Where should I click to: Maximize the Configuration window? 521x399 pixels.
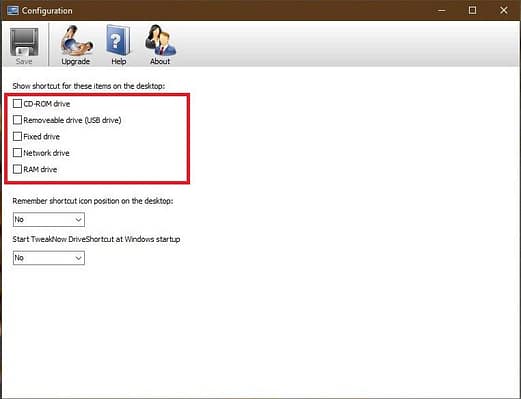click(x=472, y=10)
